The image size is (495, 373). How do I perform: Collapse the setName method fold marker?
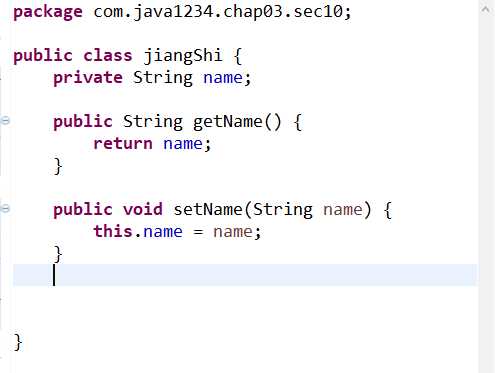coord(5,209)
